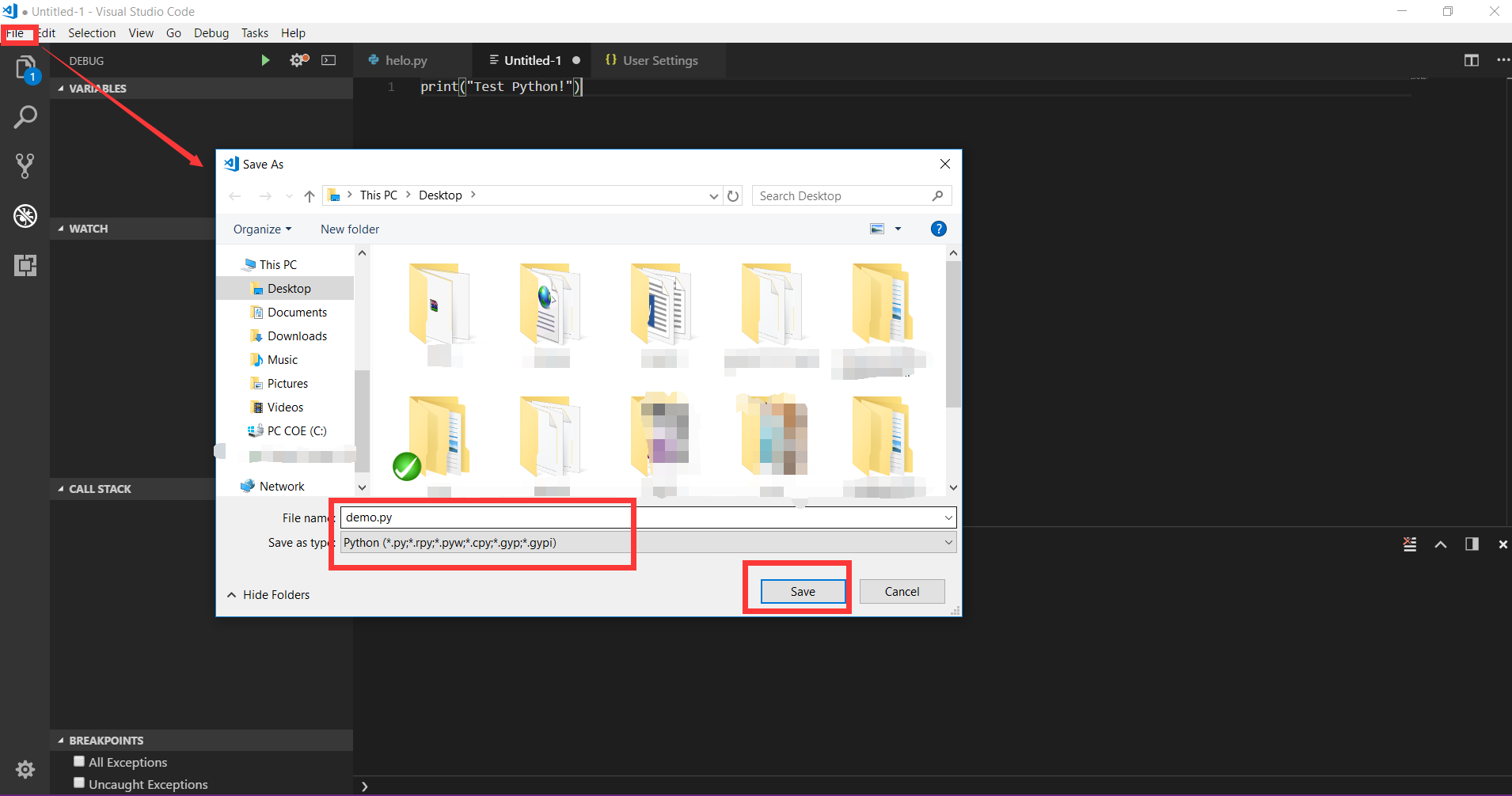Open the Tasks menu
The height and width of the screenshot is (796, 1512).
[255, 33]
